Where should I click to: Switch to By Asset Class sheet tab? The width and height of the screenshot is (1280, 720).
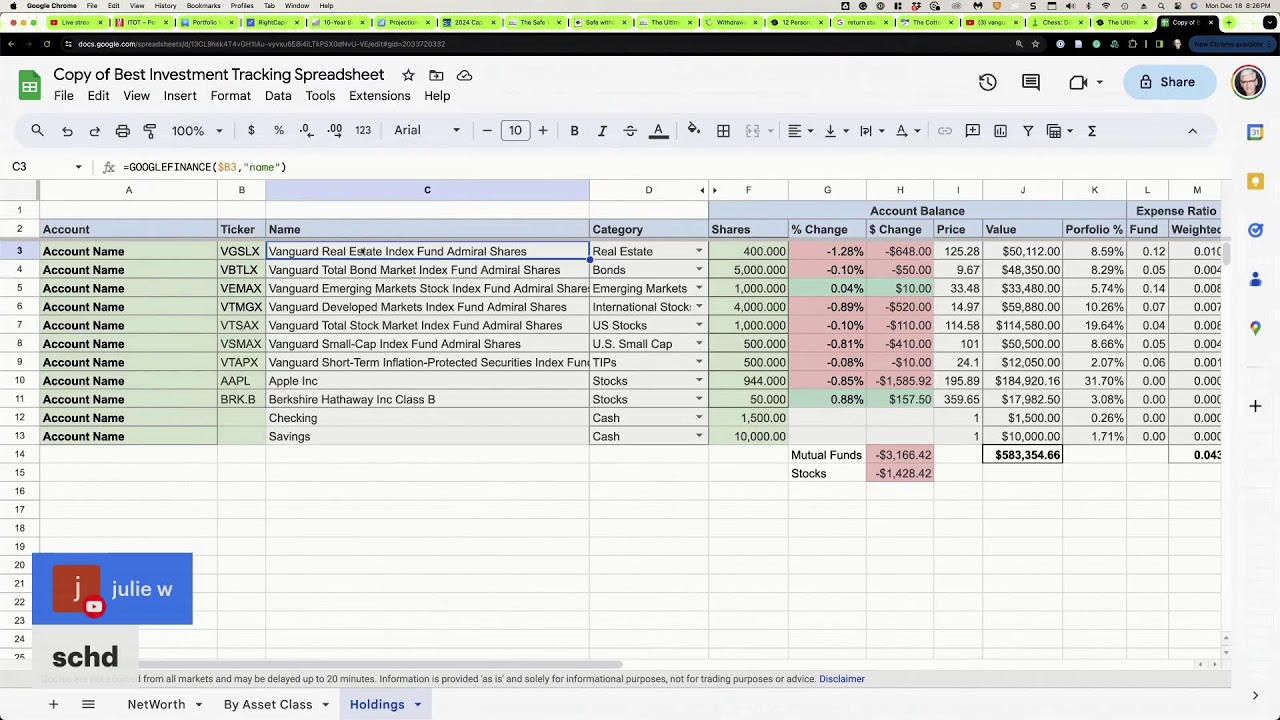point(268,704)
